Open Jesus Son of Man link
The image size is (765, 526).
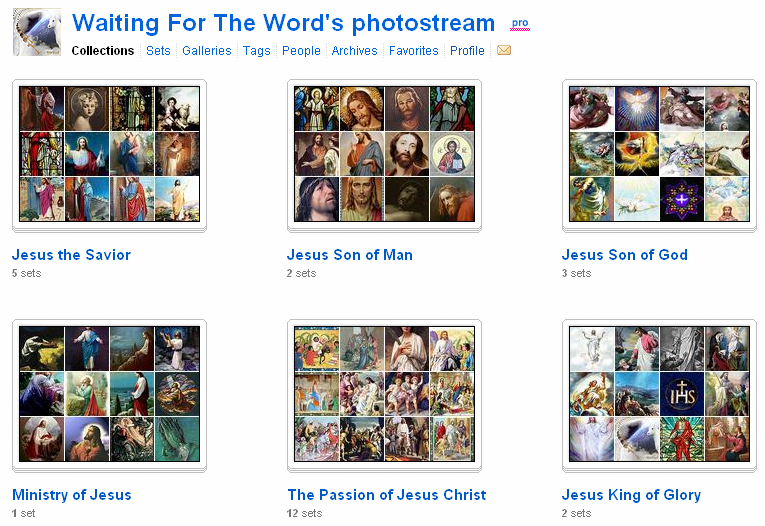[349, 255]
